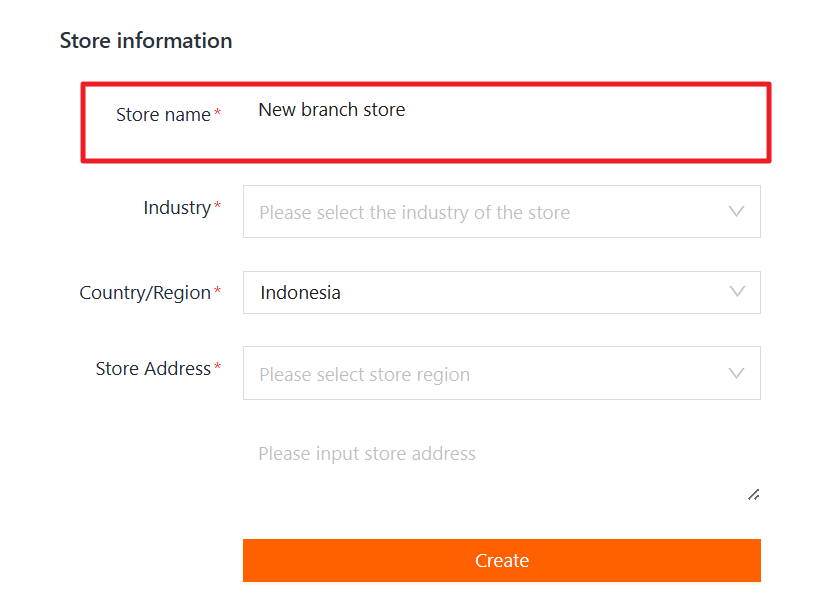Click the Store name label

tap(163, 115)
